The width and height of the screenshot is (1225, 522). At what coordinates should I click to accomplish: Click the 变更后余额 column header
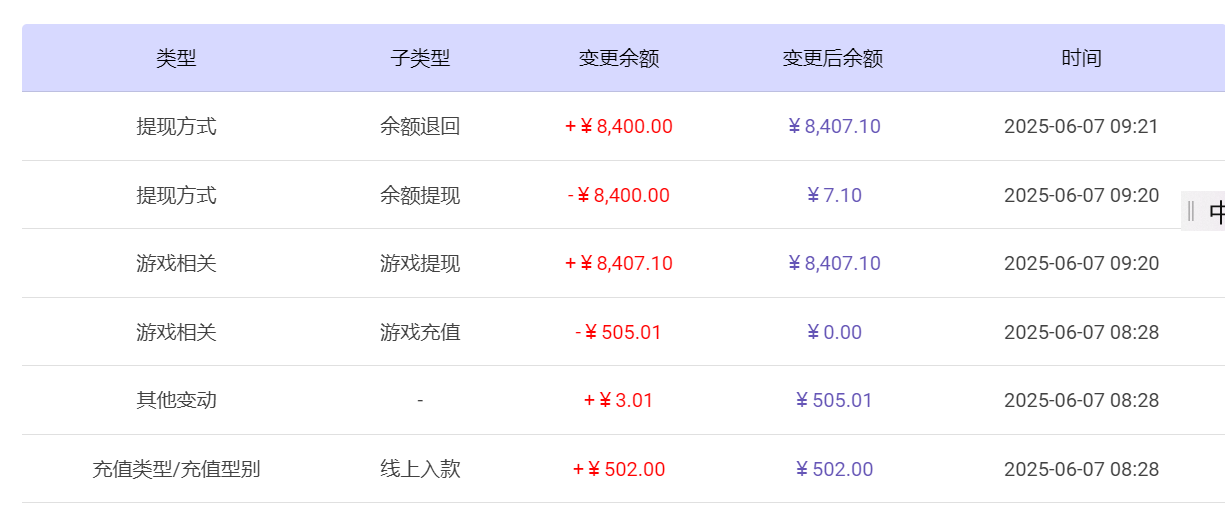coord(832,58)
